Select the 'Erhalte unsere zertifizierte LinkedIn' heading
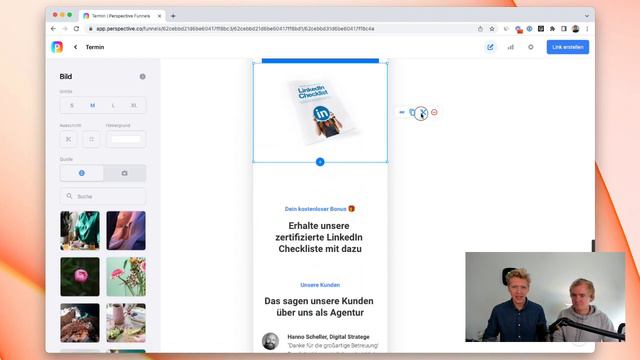The height and width of the screenshot is (360, 640). 320,237
